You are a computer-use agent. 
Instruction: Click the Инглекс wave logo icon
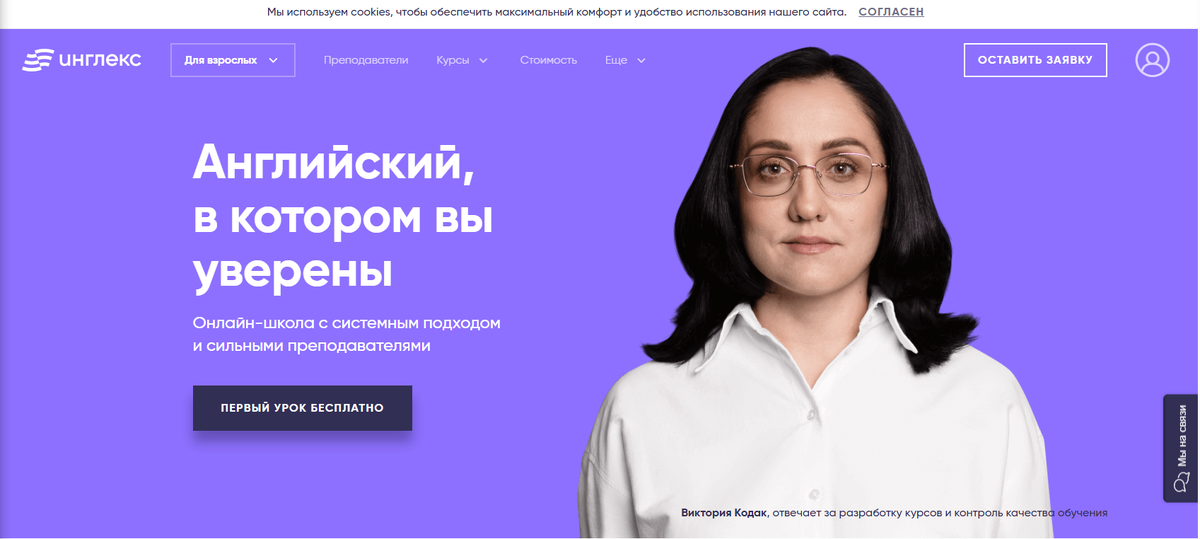tap(38, 60)
